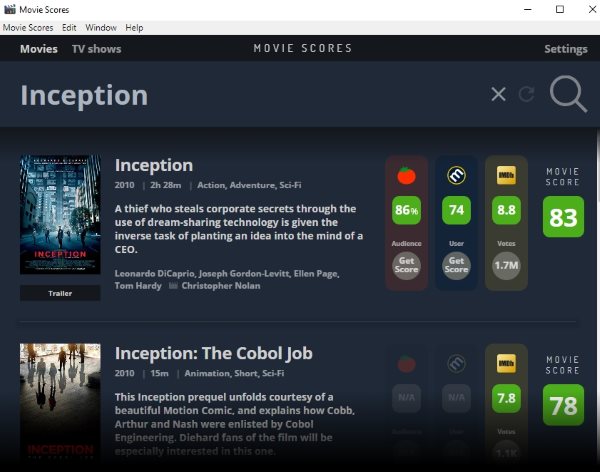This screenshot has height=472, width=600.
Task: Click the Animation, Short, Sci-Fi genre text
Action: click(234, 373)
